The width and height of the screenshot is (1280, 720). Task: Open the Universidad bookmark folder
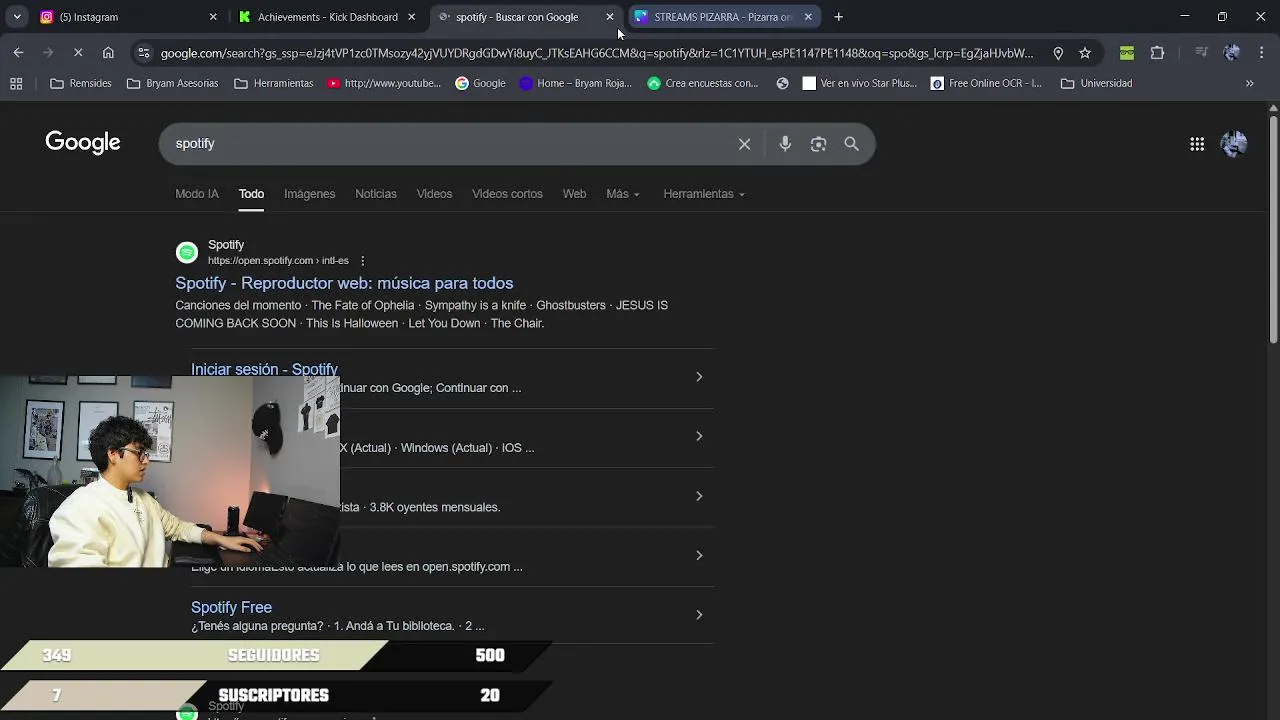1096,83
